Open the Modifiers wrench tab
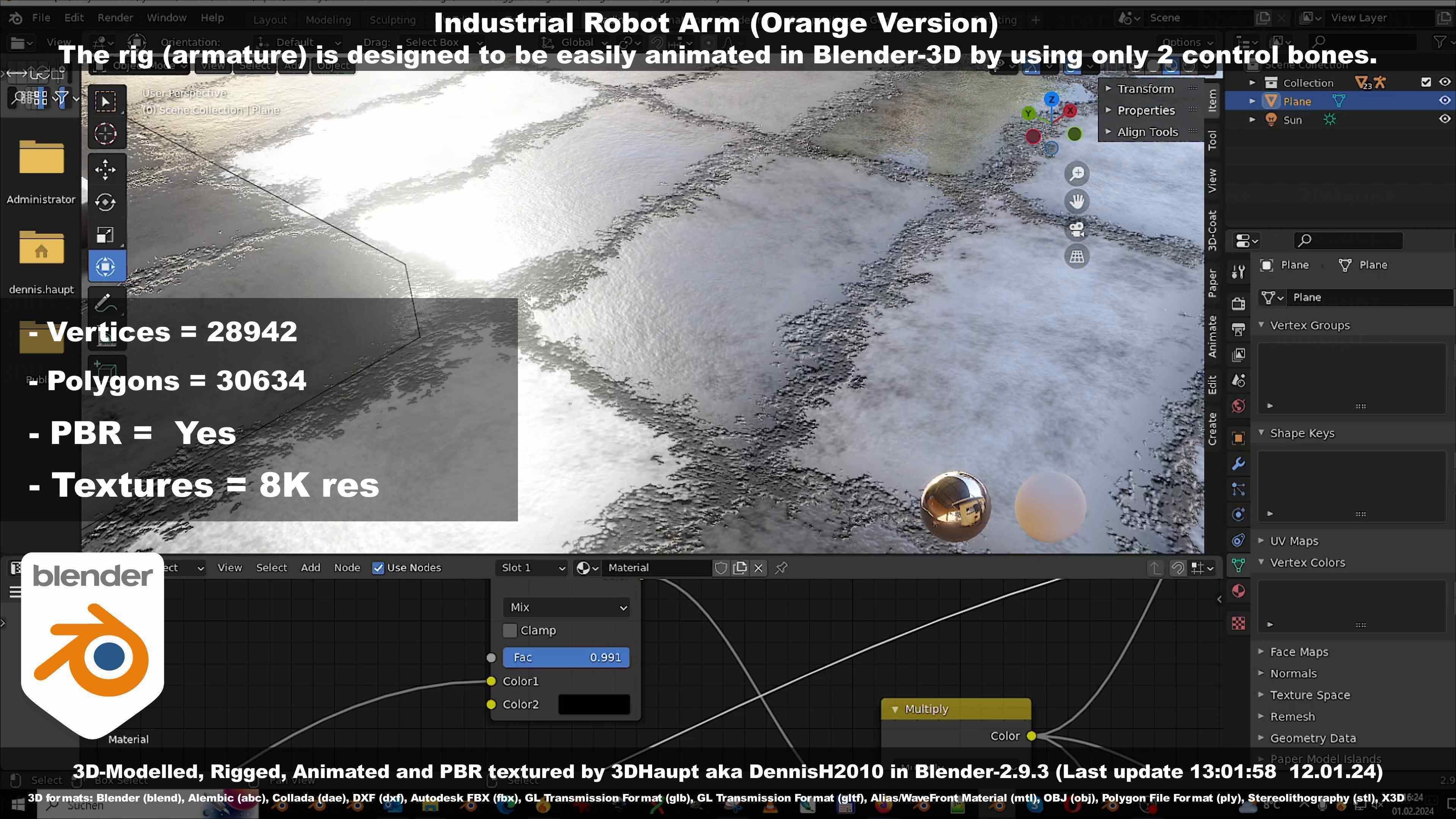 point(1238,464)
